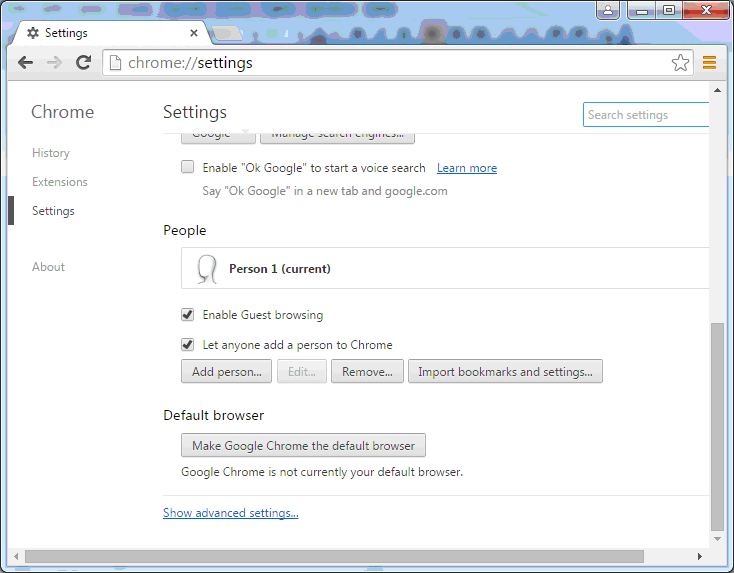The width and height of the screenshot is (734, 573).
Task: Click the horizontal scrollbar thumb
Action: pyautogui.click(x=334, y=557)
